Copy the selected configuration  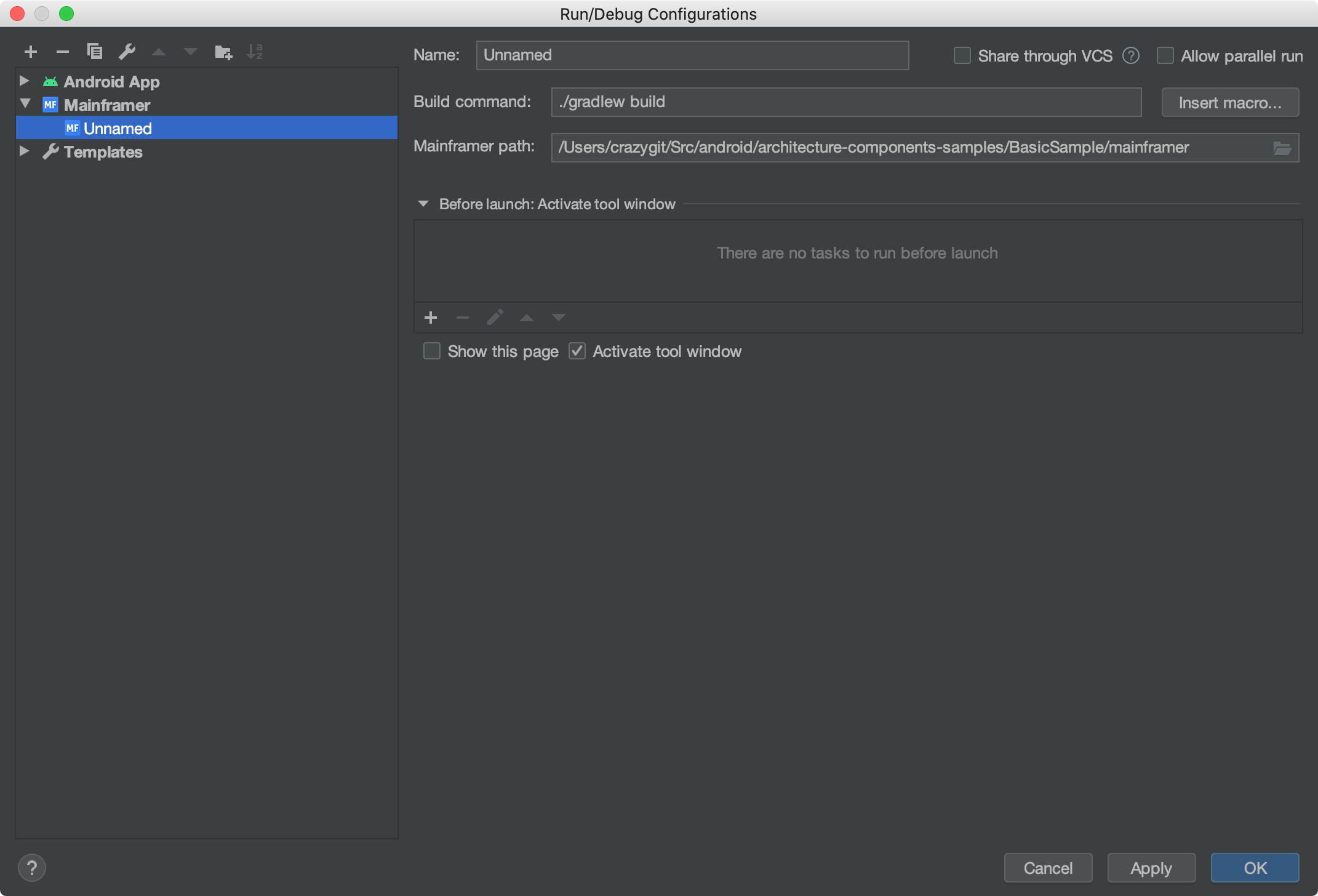pos(94,52)
